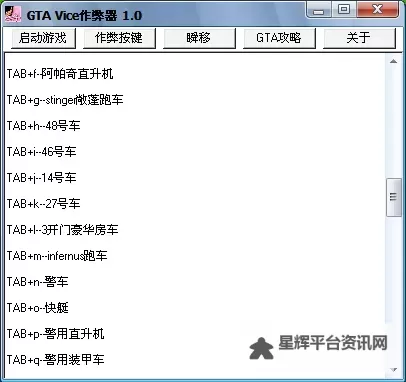The image size is (406, 382).
Task: Select the TAB+n 警车 line
Action: click(x=37, y=282)
